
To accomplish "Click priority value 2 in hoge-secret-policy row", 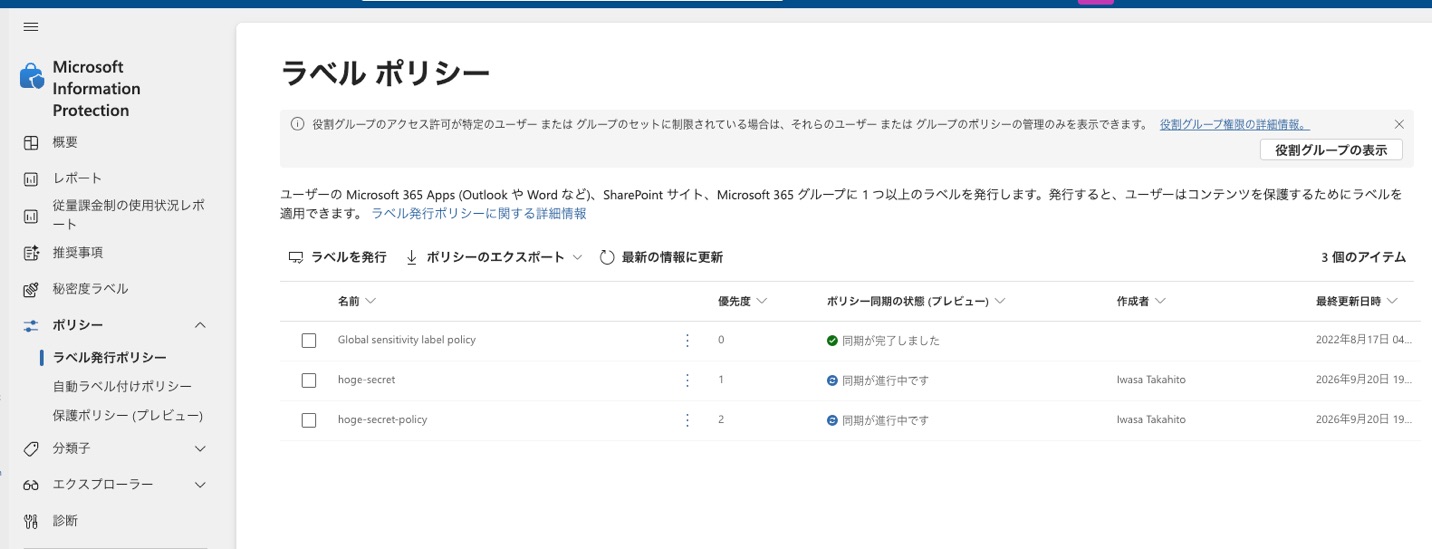I will [721, 420].
